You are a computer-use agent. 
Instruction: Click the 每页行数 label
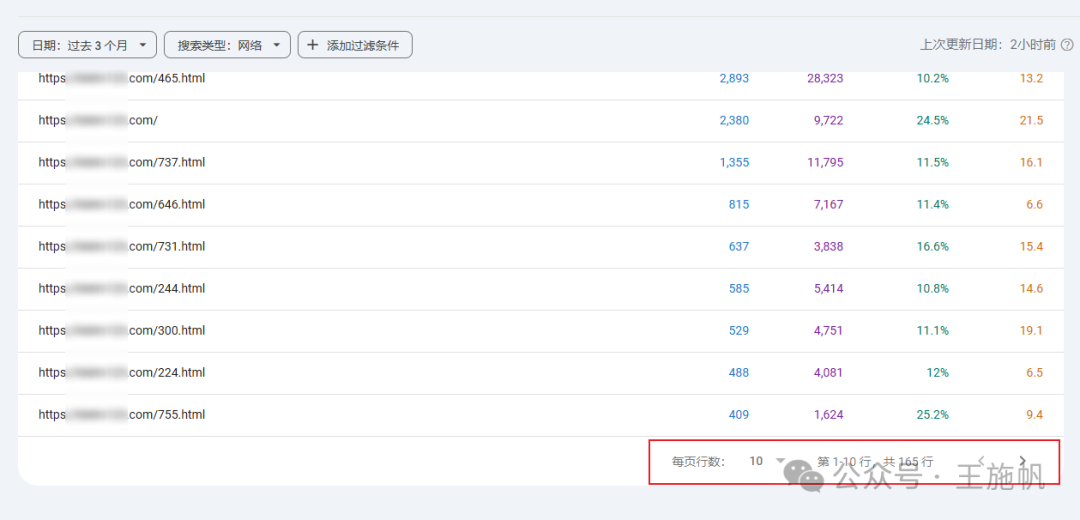698,461
